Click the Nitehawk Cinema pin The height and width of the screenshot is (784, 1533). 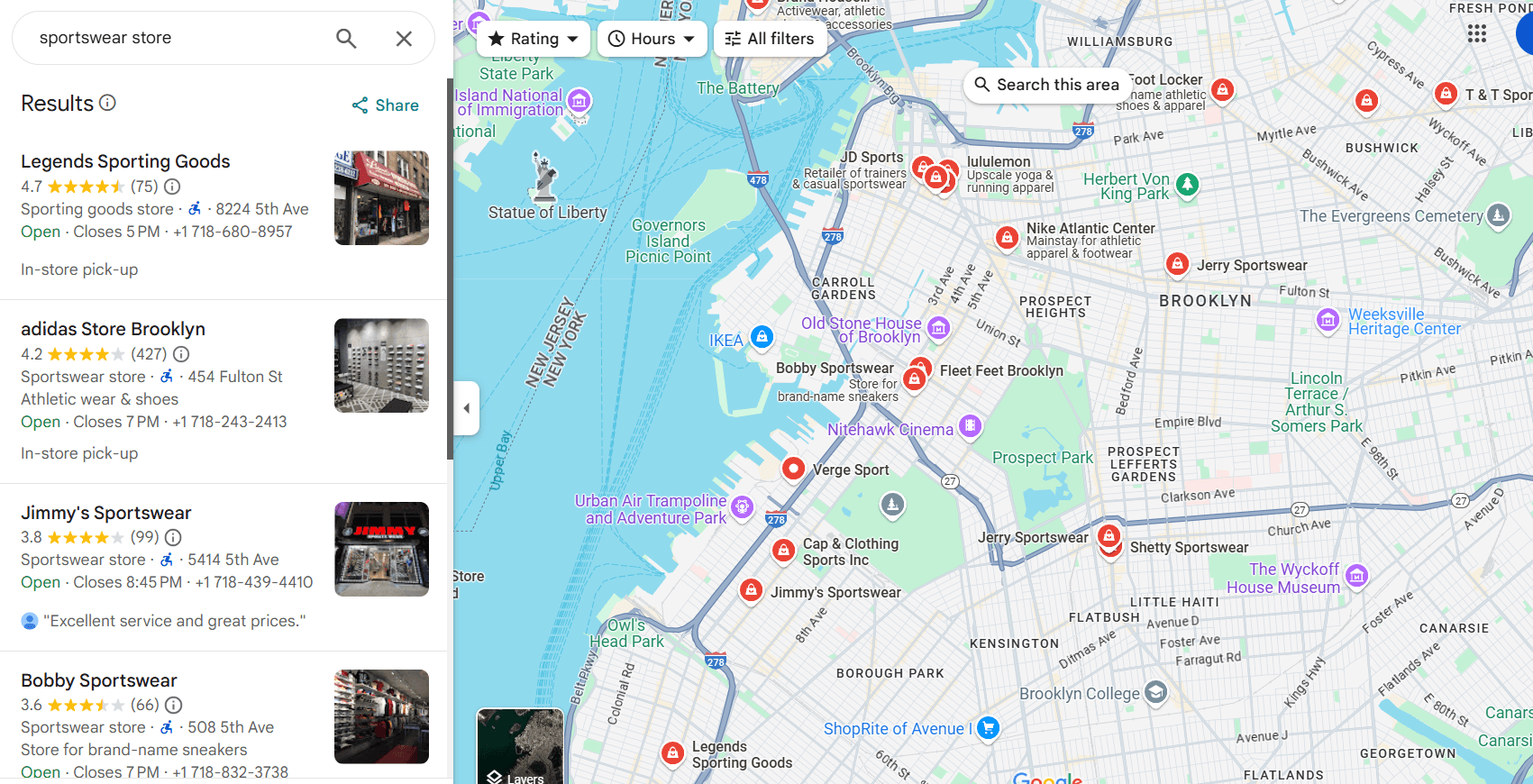pos(970,425)
